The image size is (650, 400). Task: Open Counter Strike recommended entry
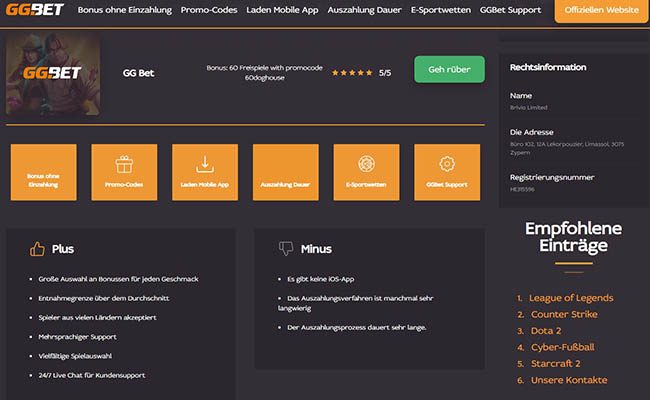pos(564,314)
